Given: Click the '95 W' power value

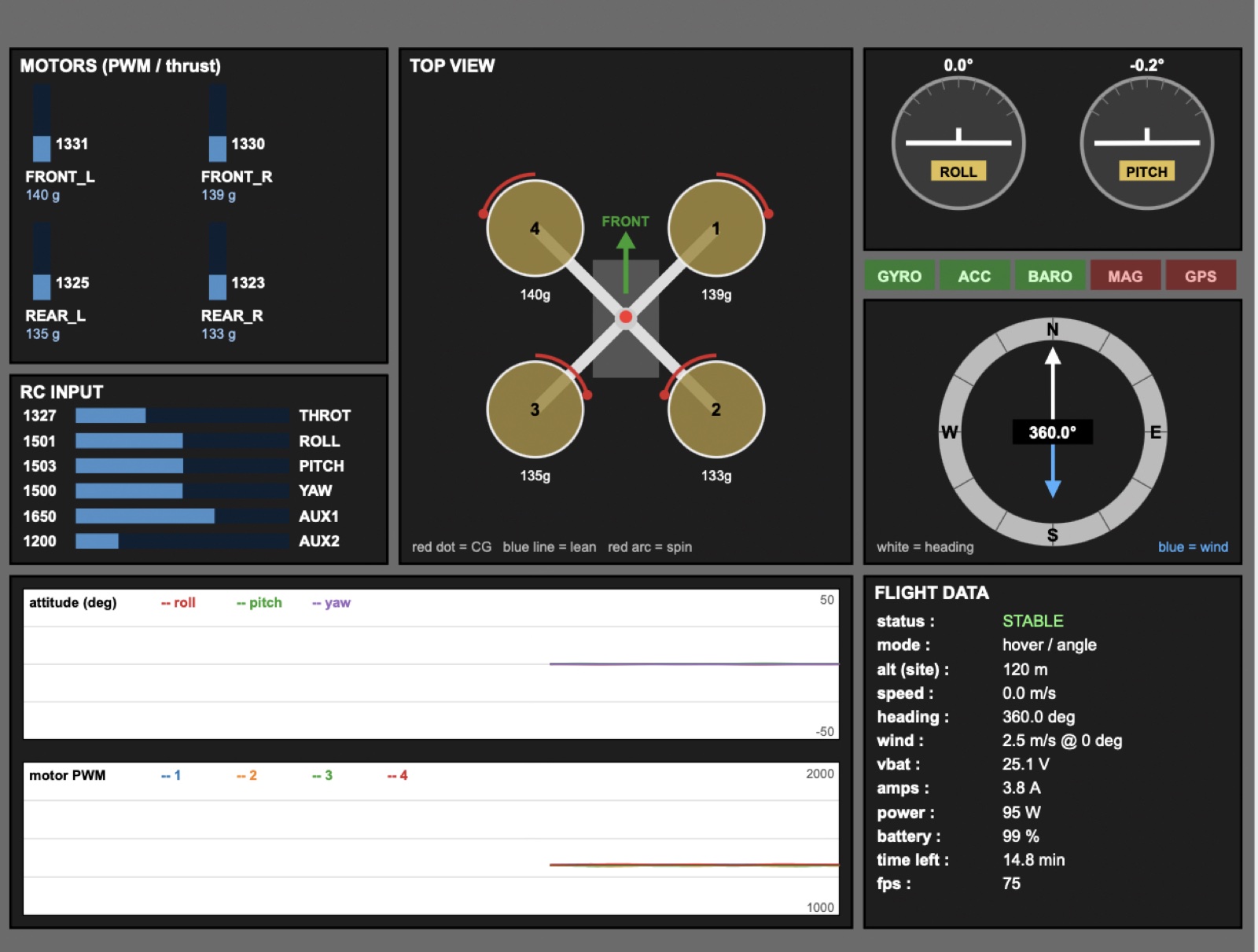Looking at the screenshot, I should (x=1021, y=812).
